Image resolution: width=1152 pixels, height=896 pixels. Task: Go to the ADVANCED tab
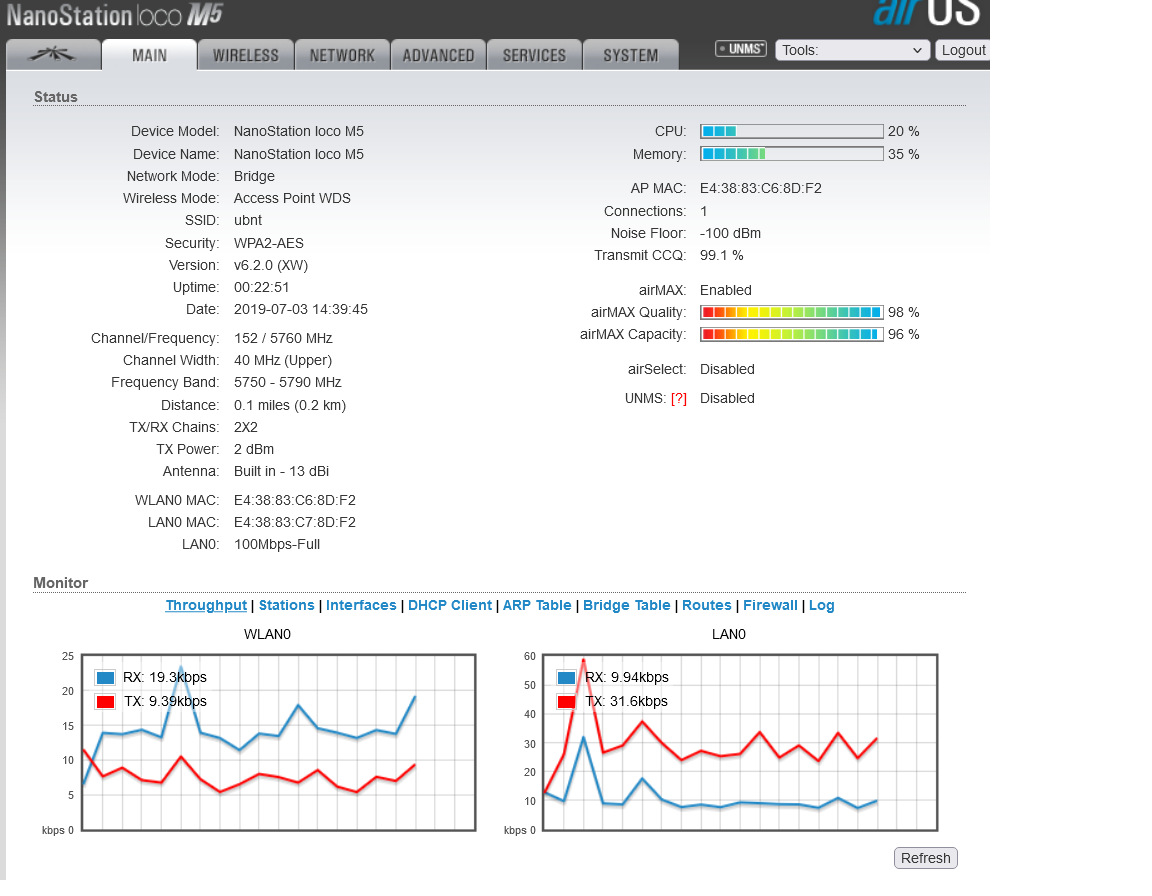[x=439, y=55]
